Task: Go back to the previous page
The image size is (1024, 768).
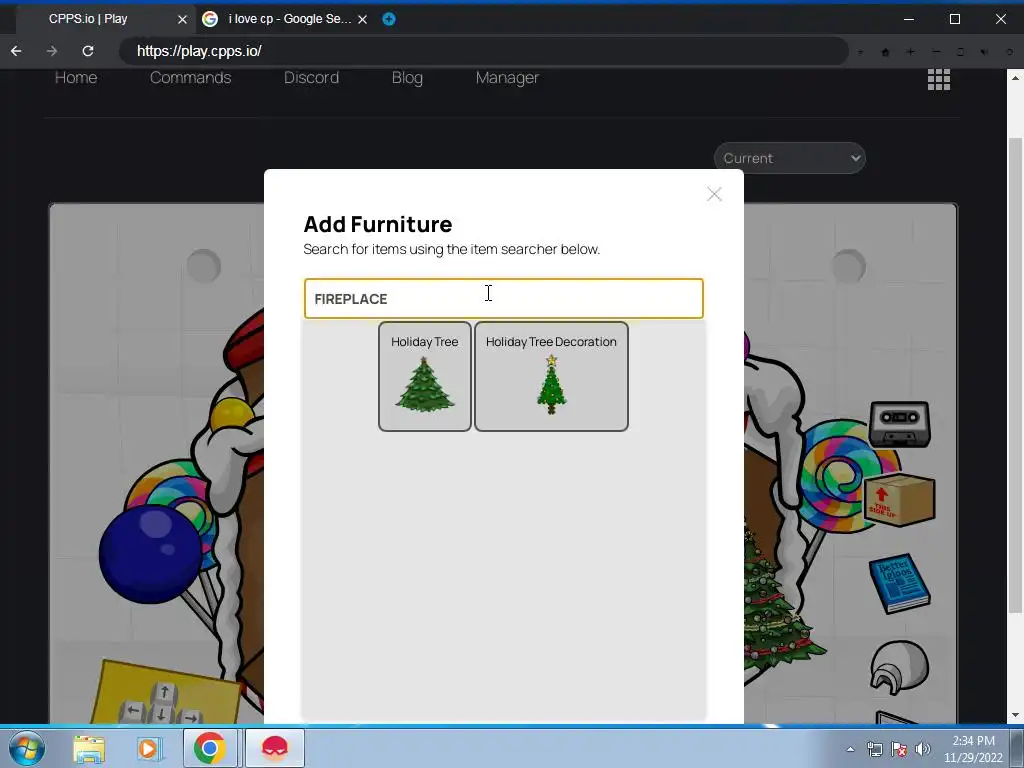Action: (x=16, y=51)
